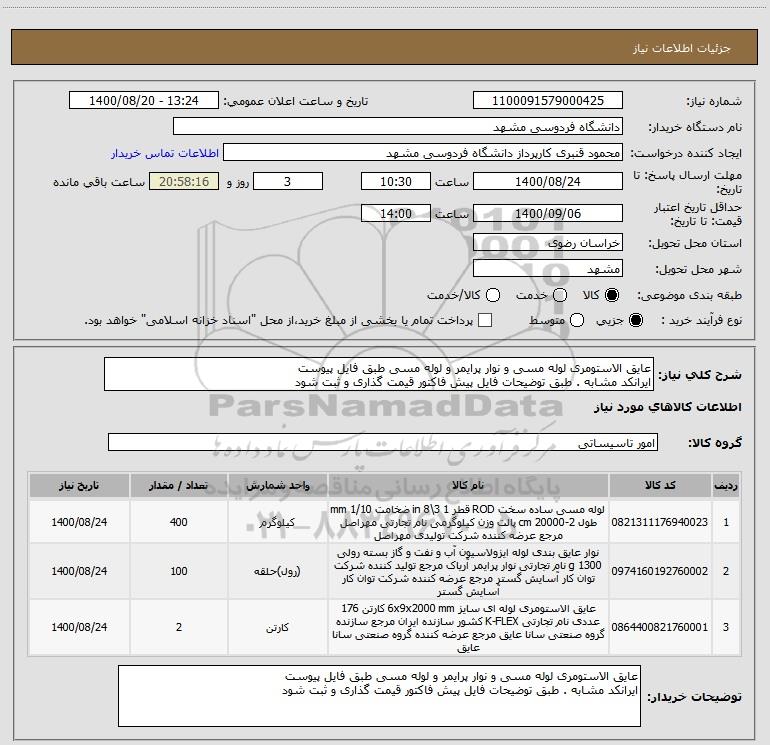Screen dimensions: 770x745
Task: Click the need number field 1100091579000425
Action: pos(548,101)
